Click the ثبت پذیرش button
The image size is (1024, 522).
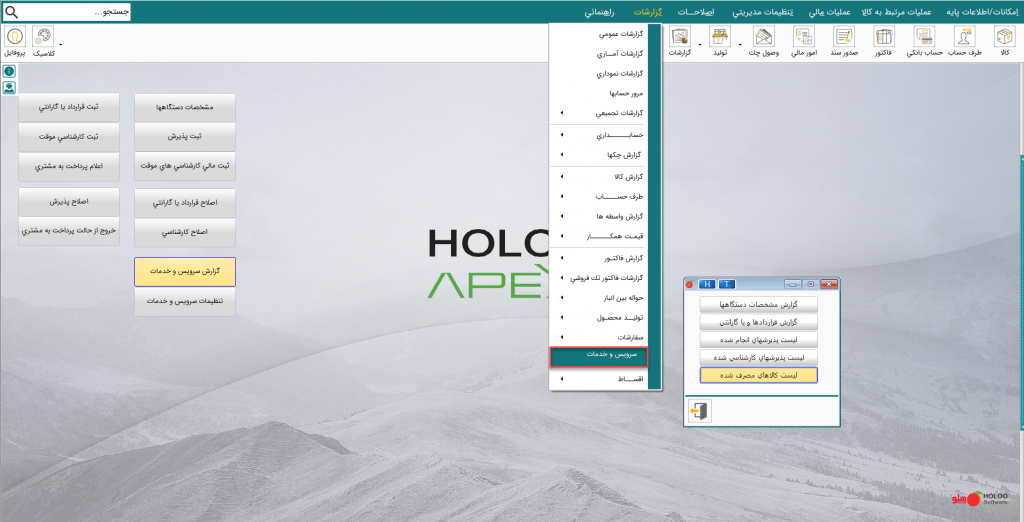[185, 137]
